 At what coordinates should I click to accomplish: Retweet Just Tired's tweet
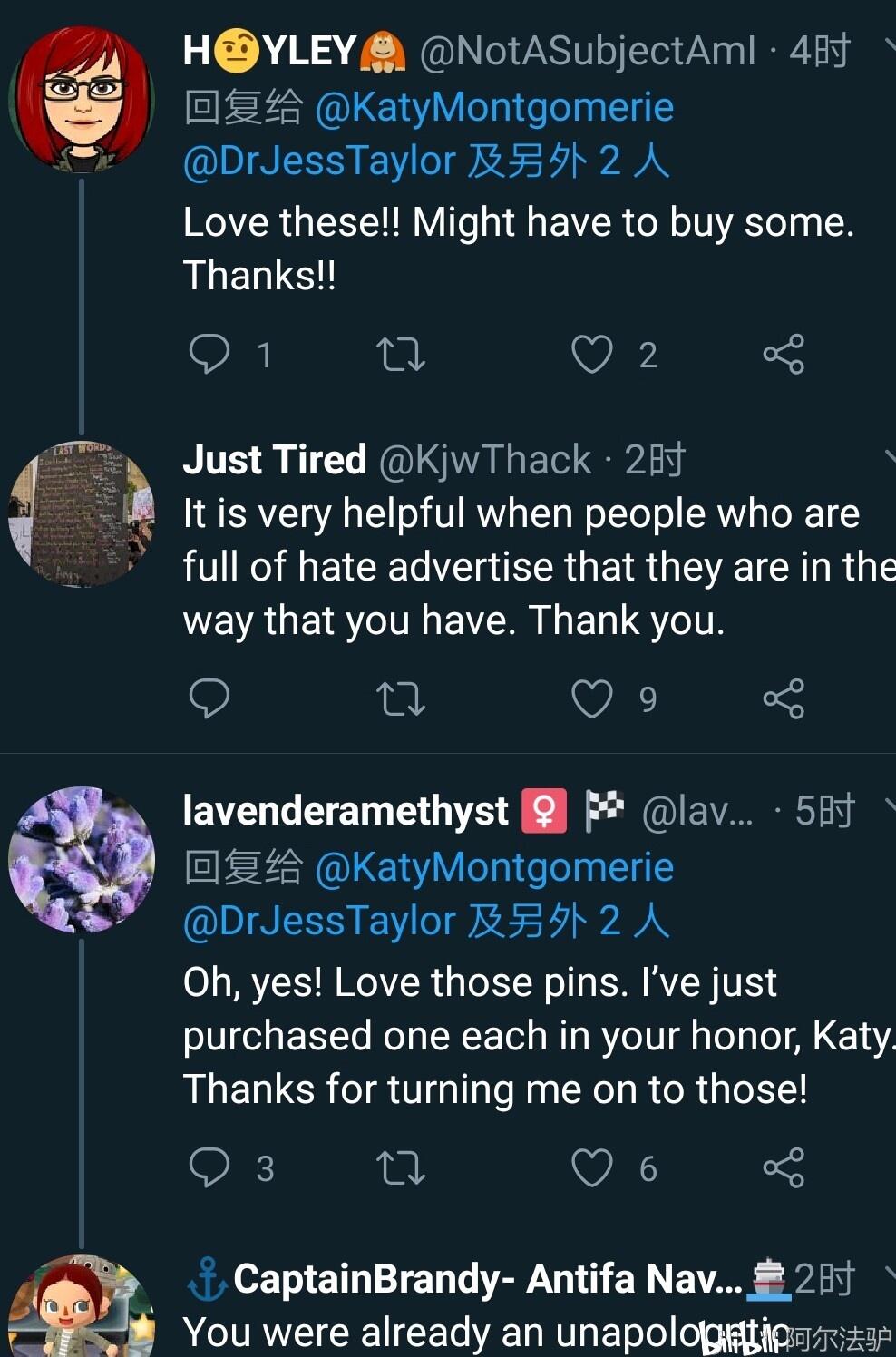pos(401,698)
